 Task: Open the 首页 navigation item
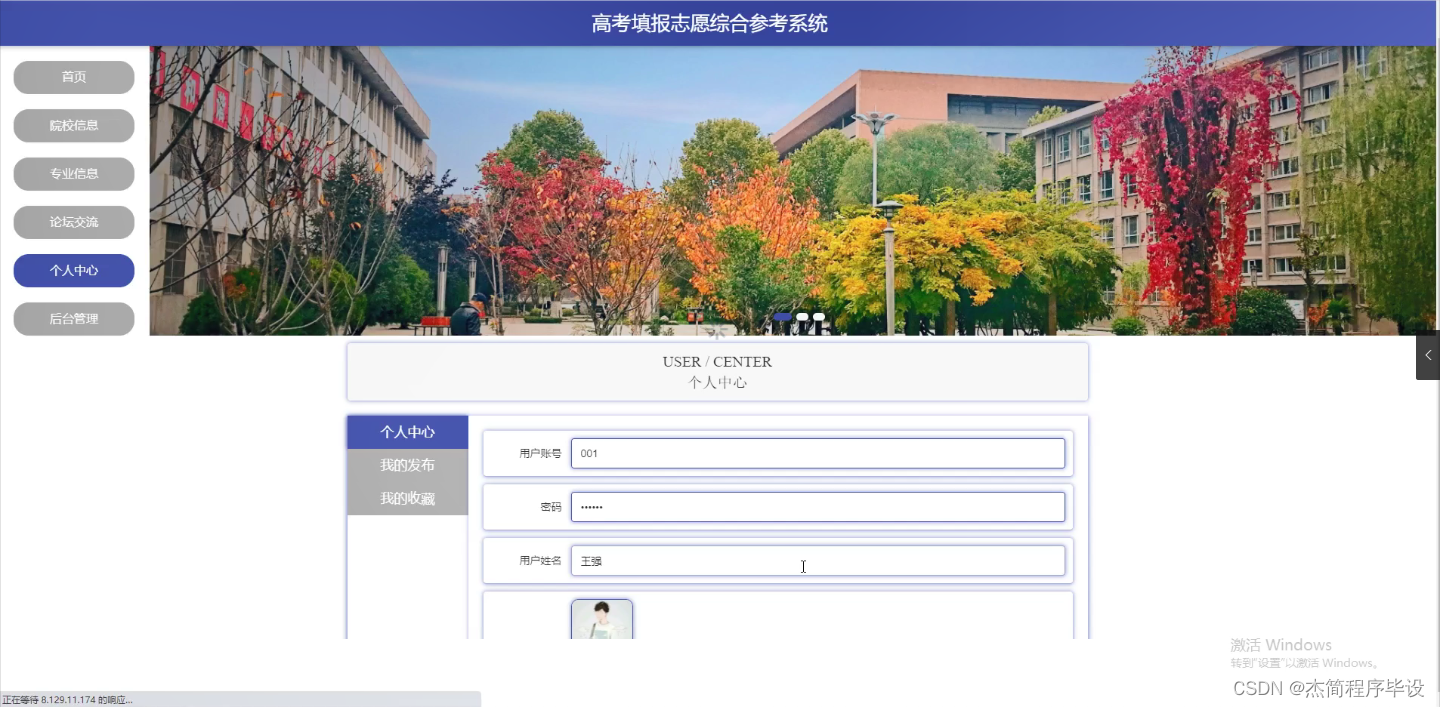pos(73,77)
